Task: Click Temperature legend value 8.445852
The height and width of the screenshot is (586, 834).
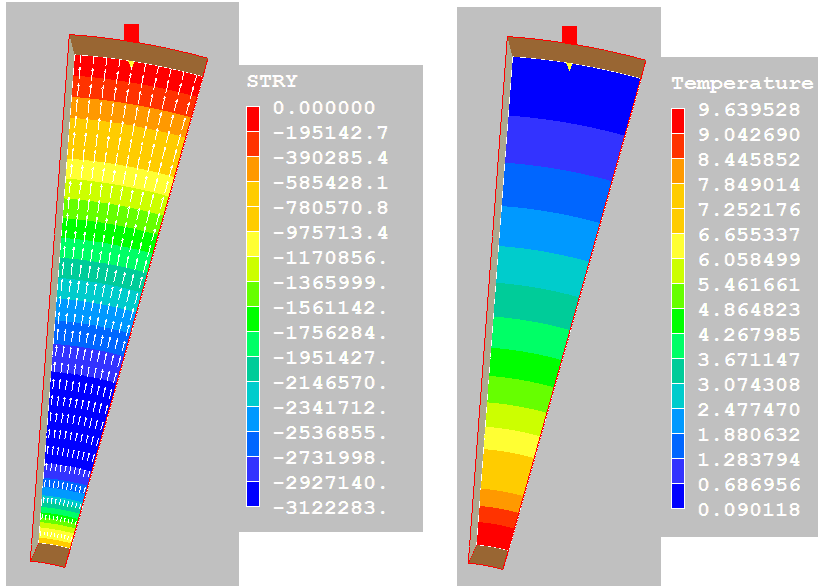Action: (x=749, y=160)
